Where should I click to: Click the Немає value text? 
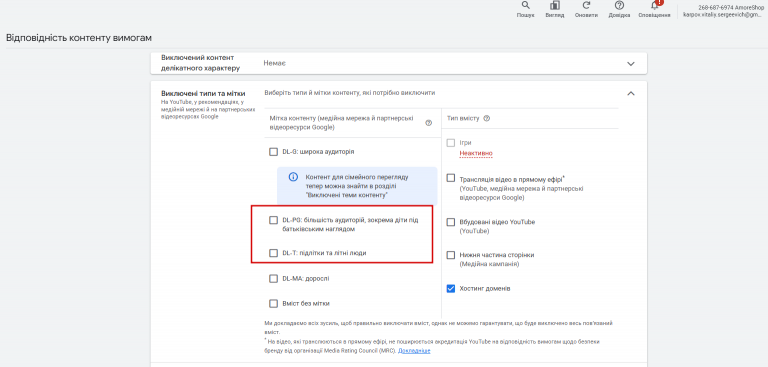click(275, 64)
